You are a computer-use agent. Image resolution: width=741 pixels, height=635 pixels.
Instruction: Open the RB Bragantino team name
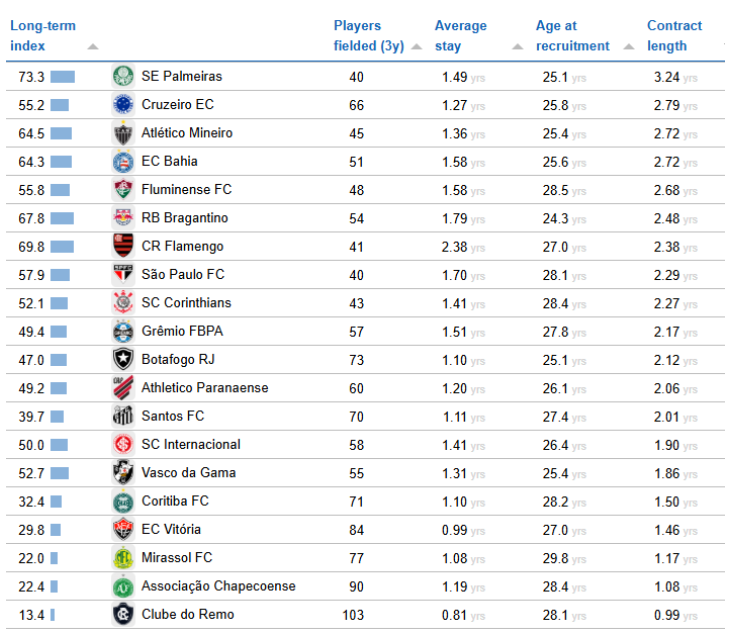tap(185, 218)
